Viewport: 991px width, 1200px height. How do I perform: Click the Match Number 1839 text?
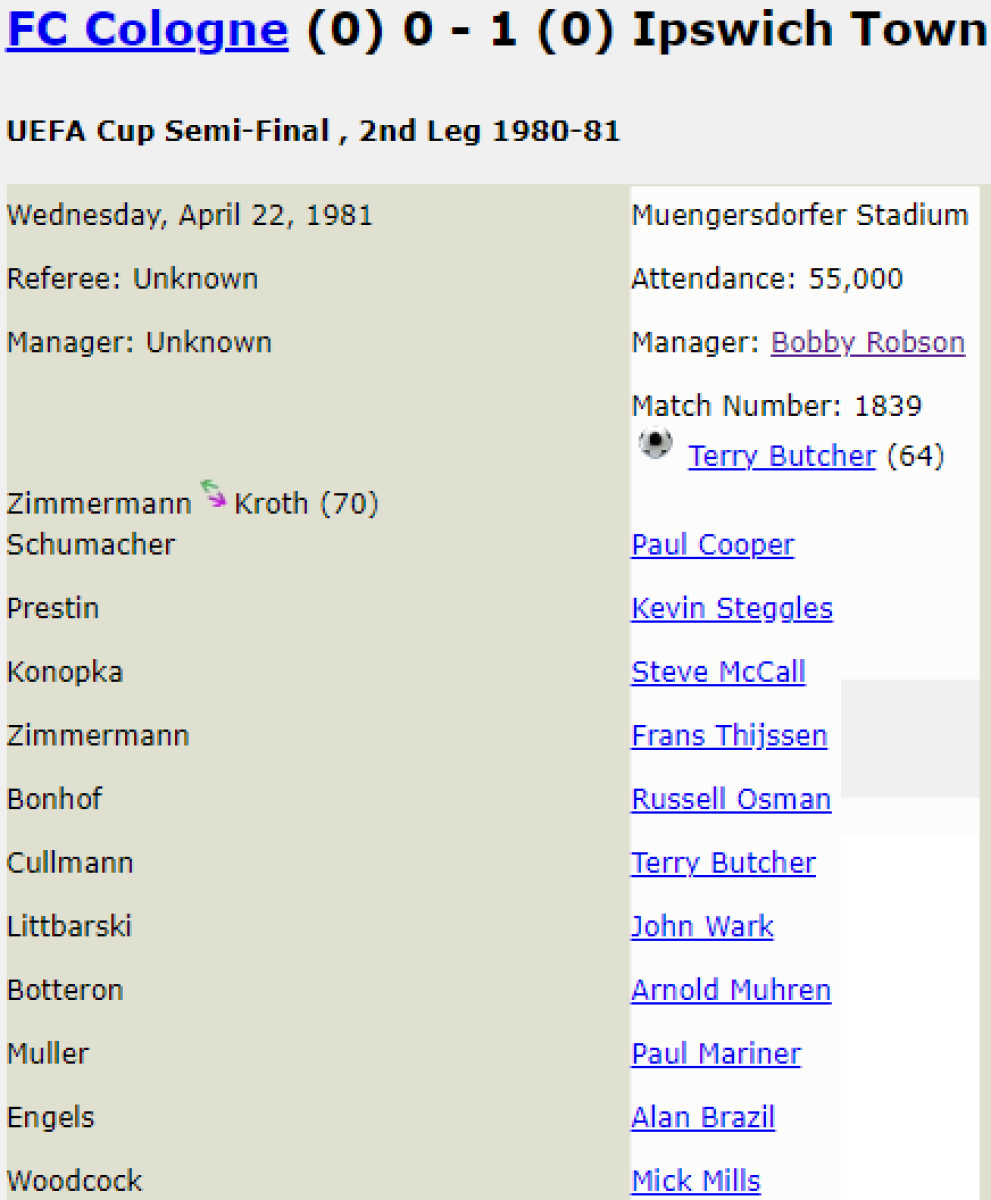(776, 406)
